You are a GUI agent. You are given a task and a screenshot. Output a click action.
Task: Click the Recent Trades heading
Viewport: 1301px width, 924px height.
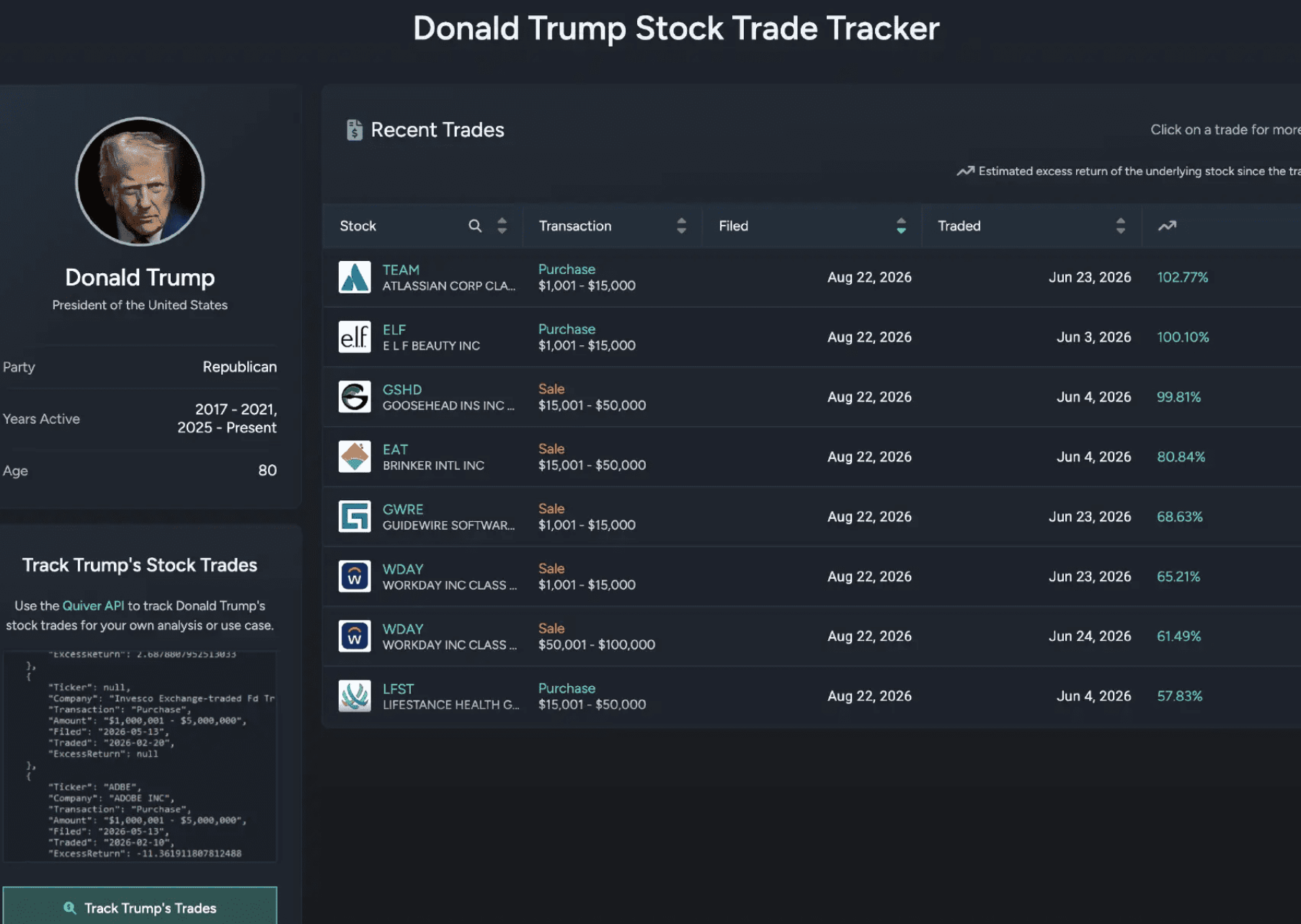point(438,130)
